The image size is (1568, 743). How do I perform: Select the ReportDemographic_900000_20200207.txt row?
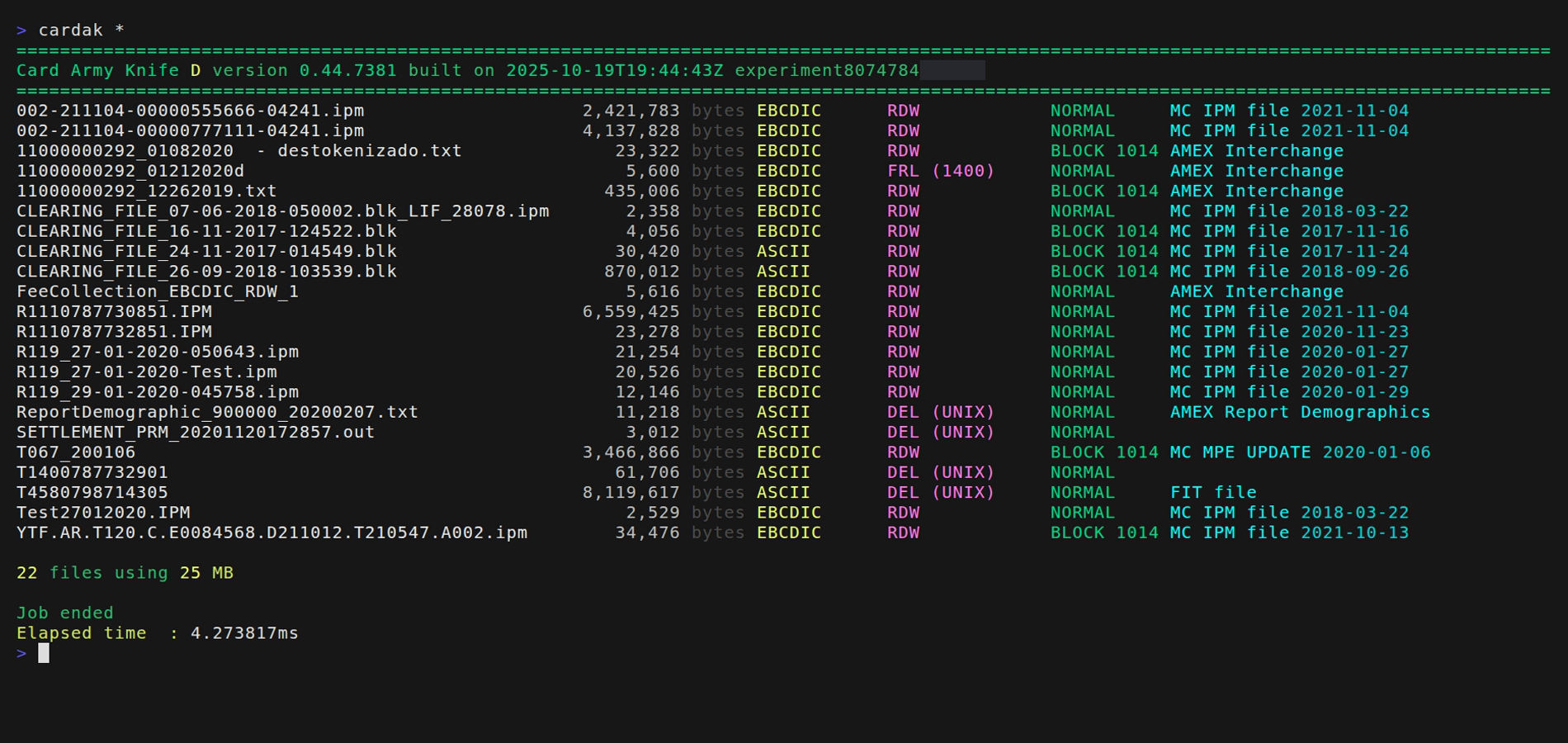pos(216,412)
